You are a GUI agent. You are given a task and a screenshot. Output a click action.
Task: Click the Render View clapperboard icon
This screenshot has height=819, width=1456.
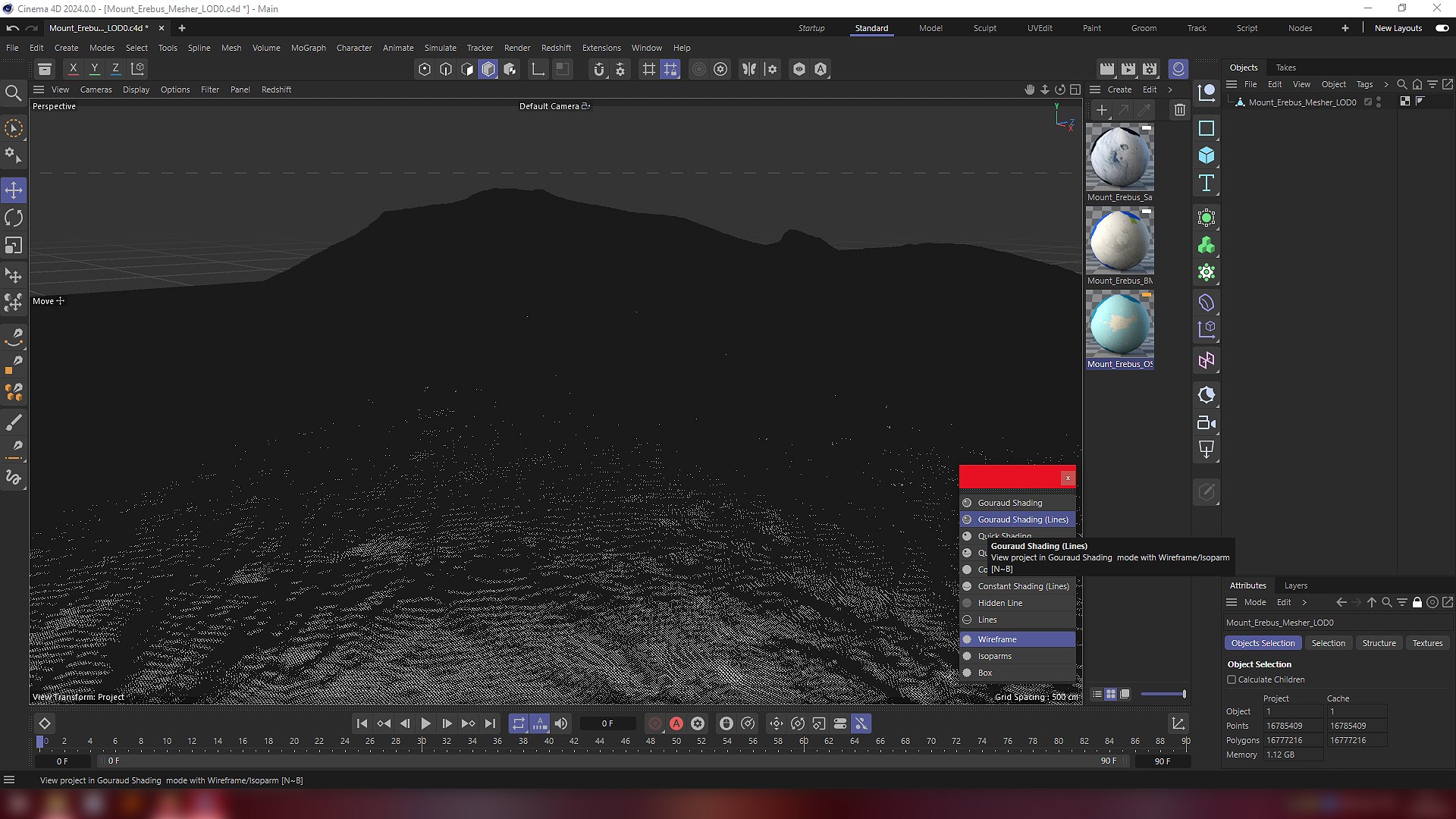(1107, 69)
